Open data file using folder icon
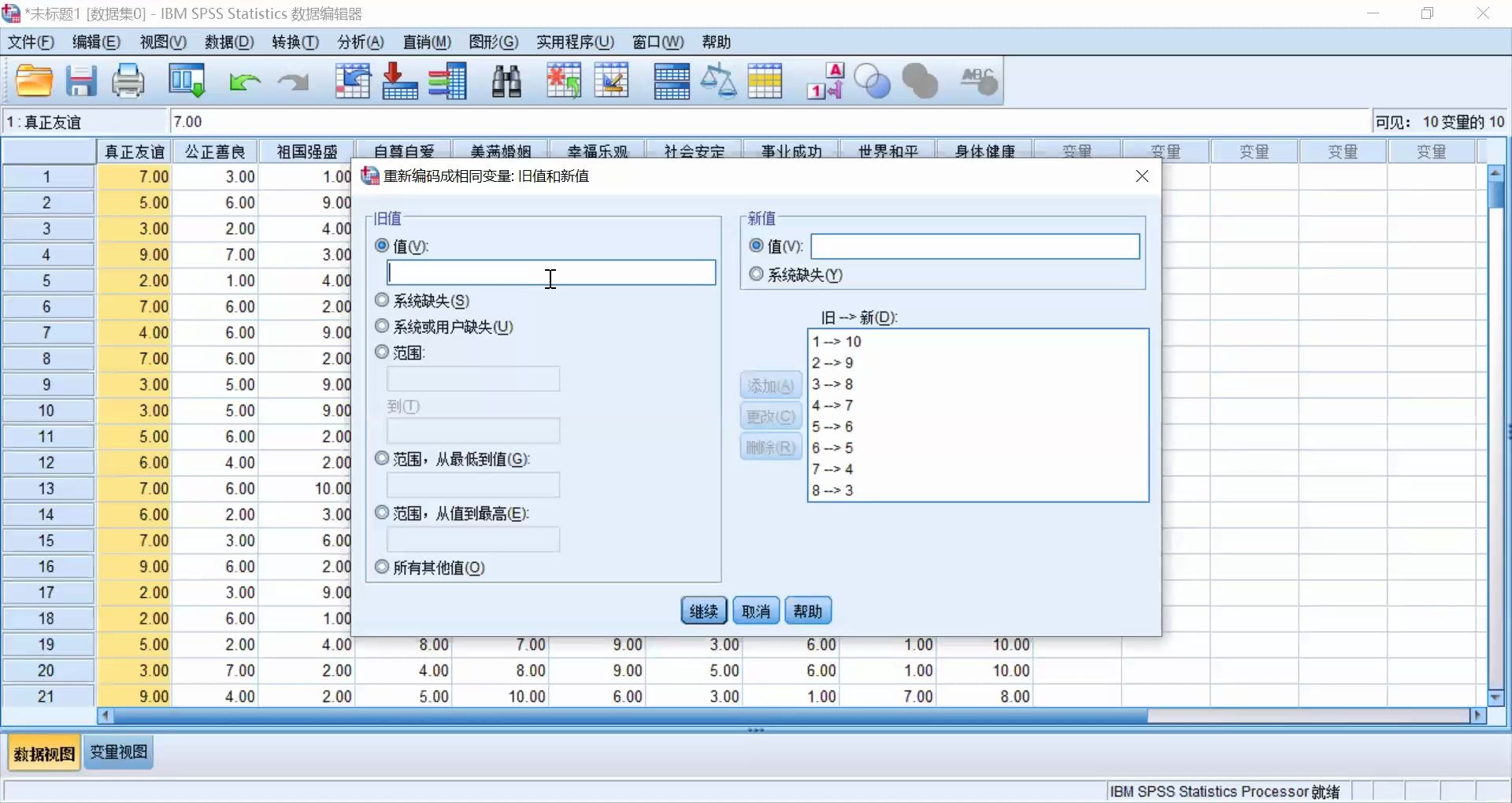This screenshot has height=803, width=1512. coord(35,81)
